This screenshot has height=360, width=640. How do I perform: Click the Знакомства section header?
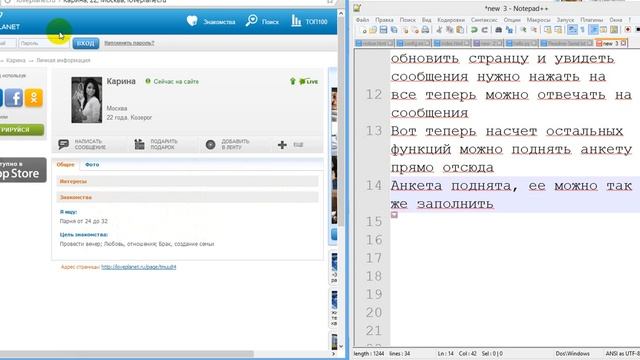tap(187, 197)
